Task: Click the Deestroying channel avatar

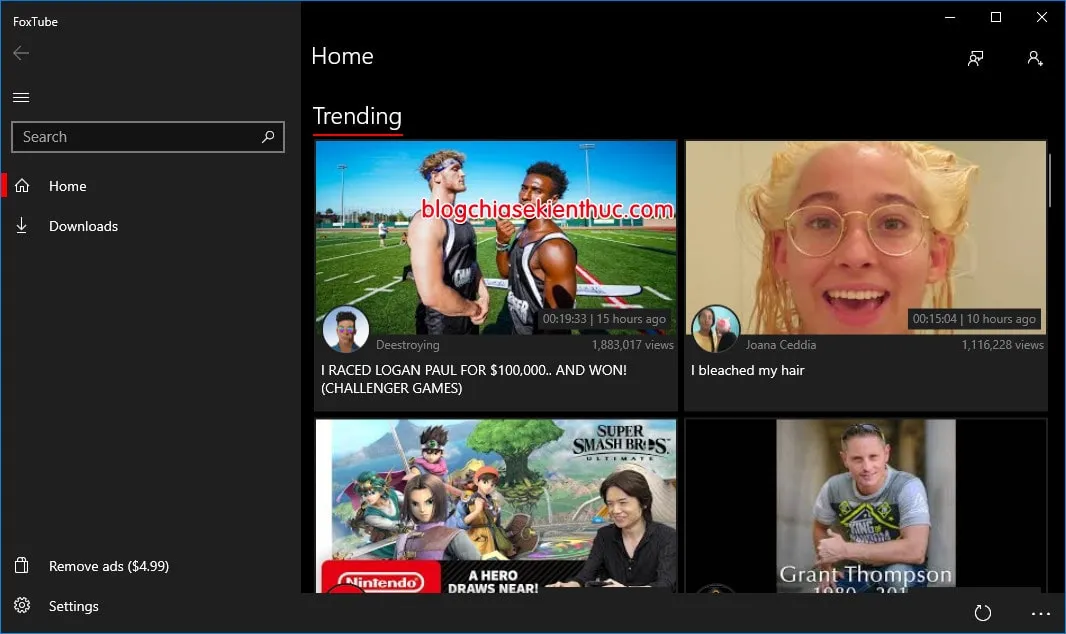Action: click(x=345, y=329)
